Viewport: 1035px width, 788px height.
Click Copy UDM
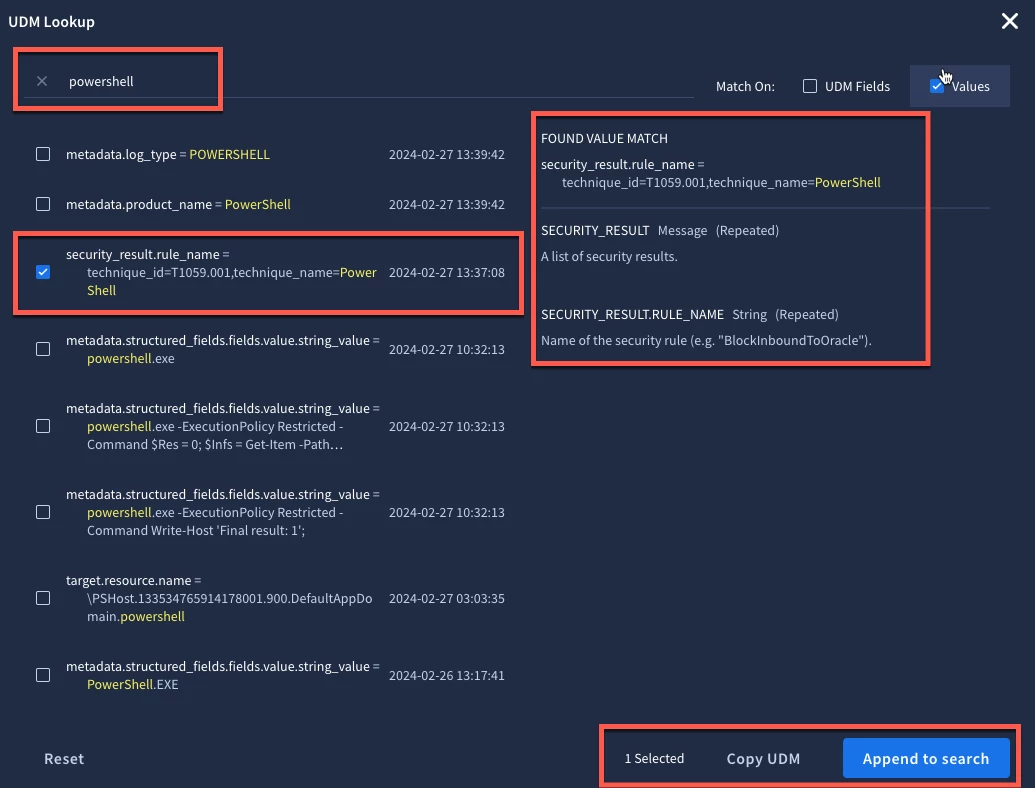click(763, 759)
